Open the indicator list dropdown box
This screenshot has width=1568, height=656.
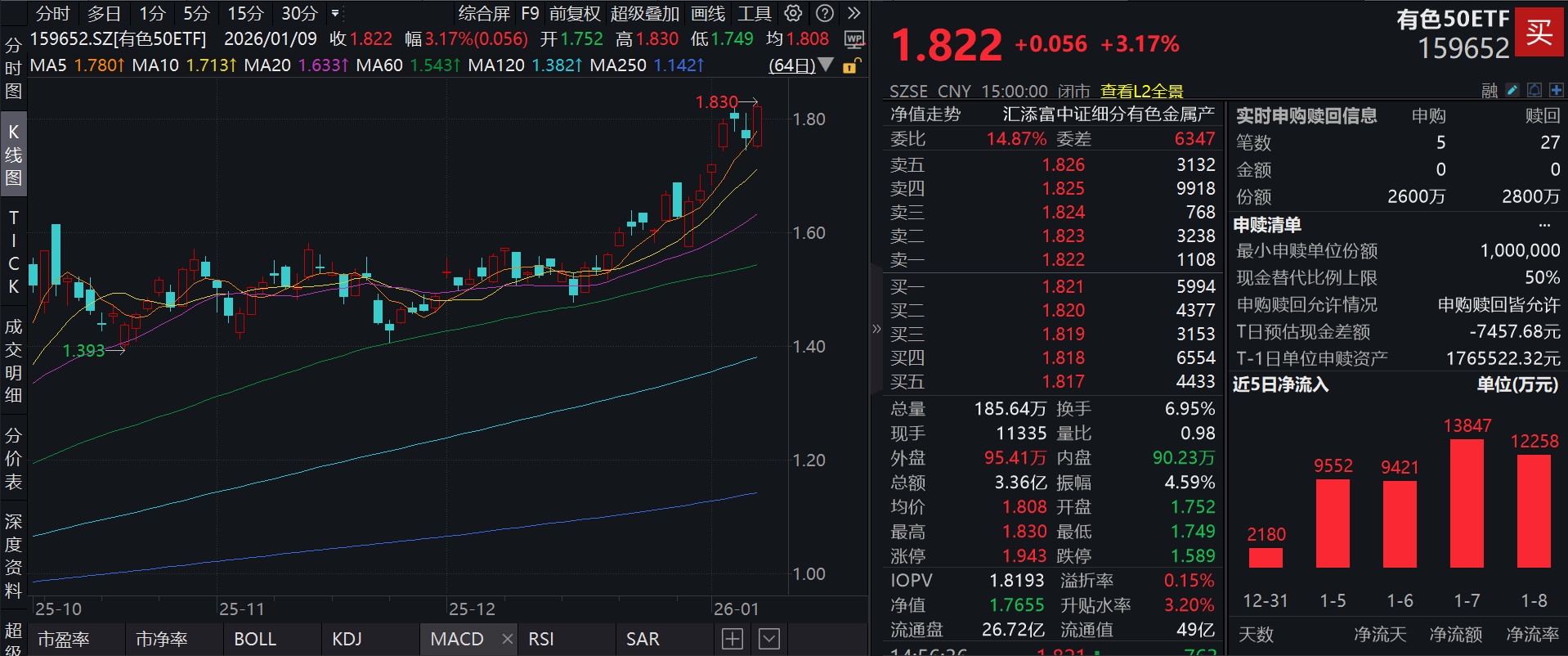pos(769,639)
